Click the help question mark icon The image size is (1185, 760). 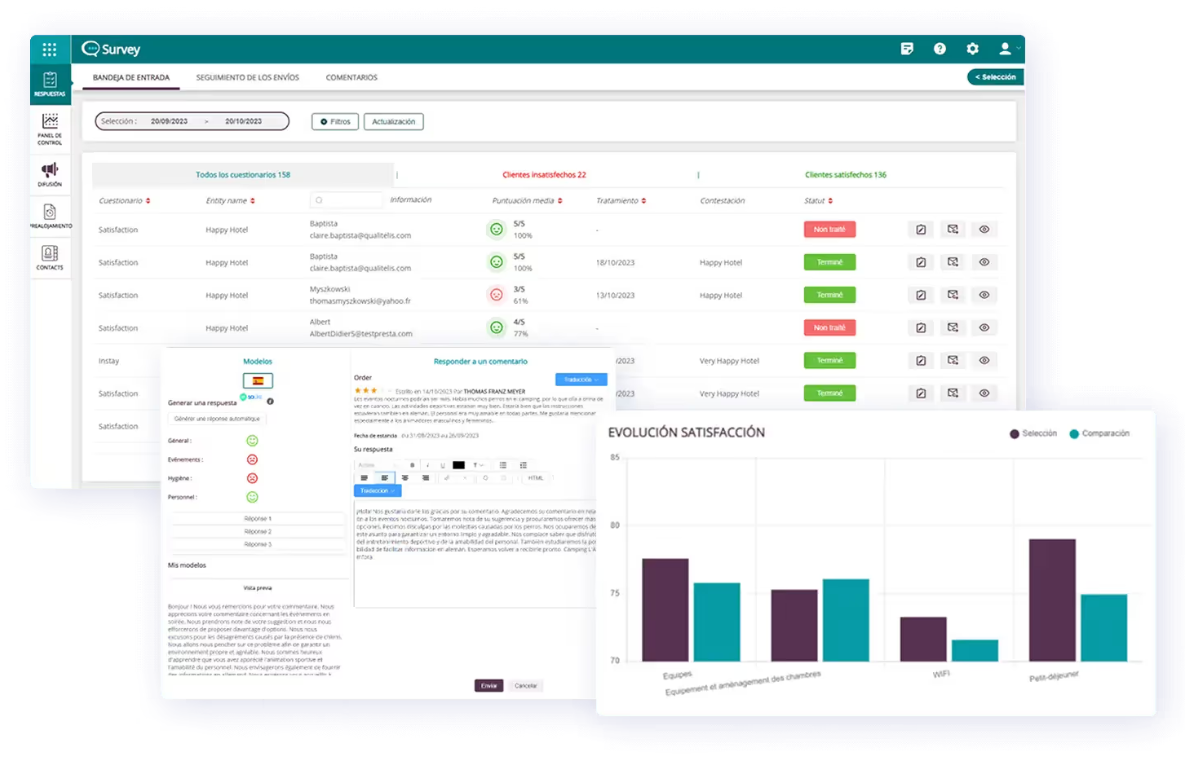tap(939, 49)
